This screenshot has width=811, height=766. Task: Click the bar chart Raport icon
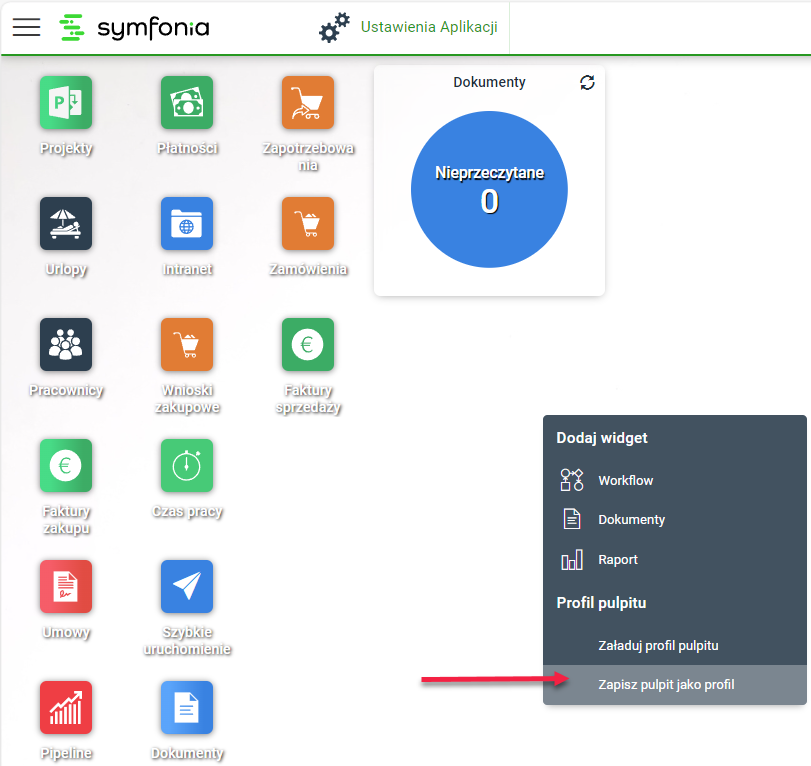pyautogui.click(x=572, y=559)
